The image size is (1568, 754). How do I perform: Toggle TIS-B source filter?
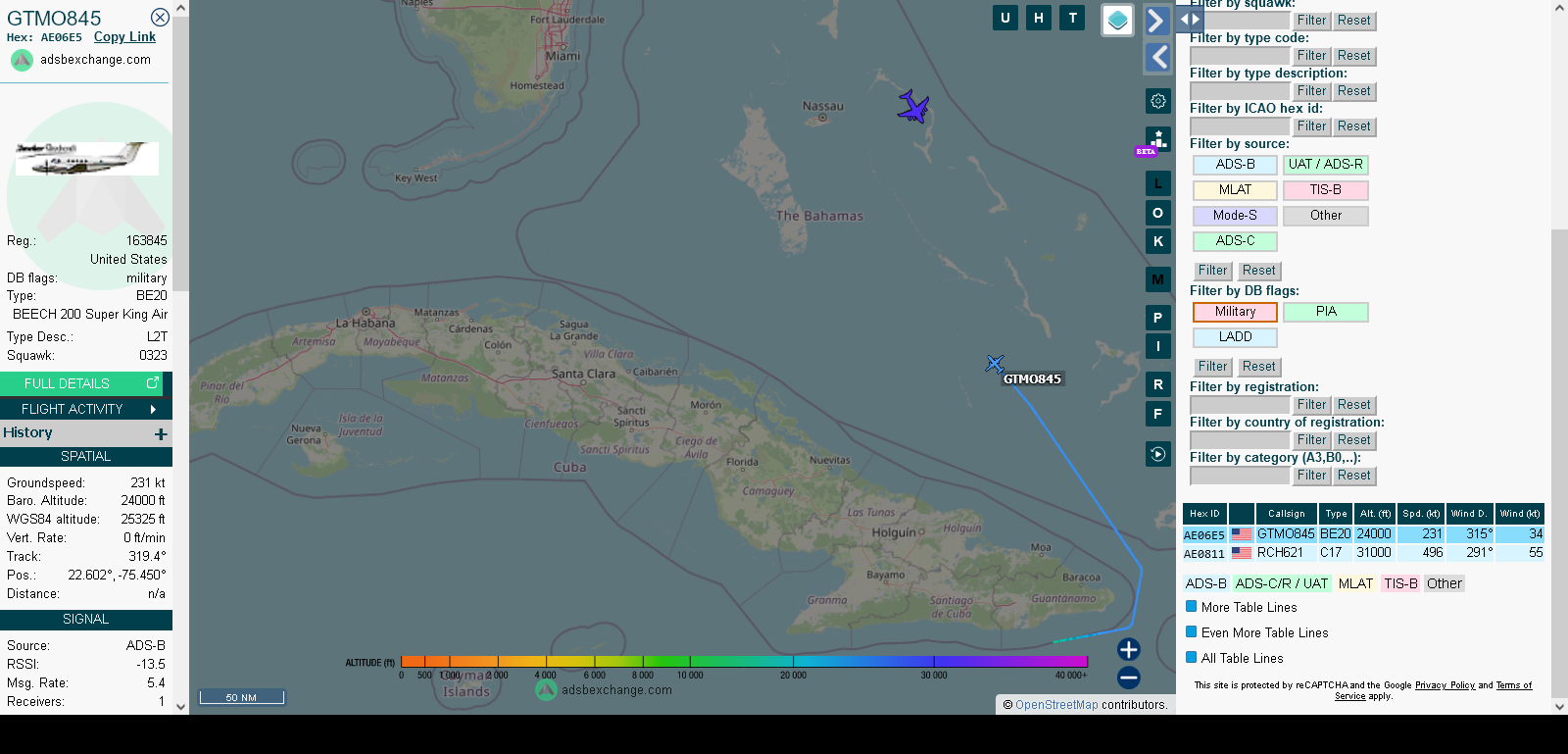tap(1326, 190)
